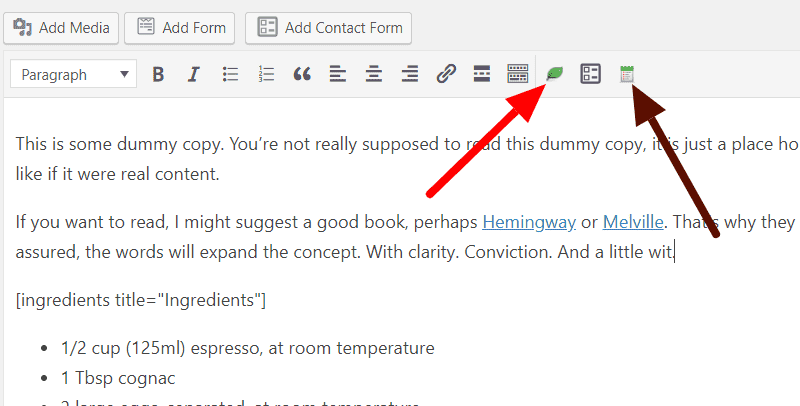Align text left
Screen dimensions: 800x406
338,74
